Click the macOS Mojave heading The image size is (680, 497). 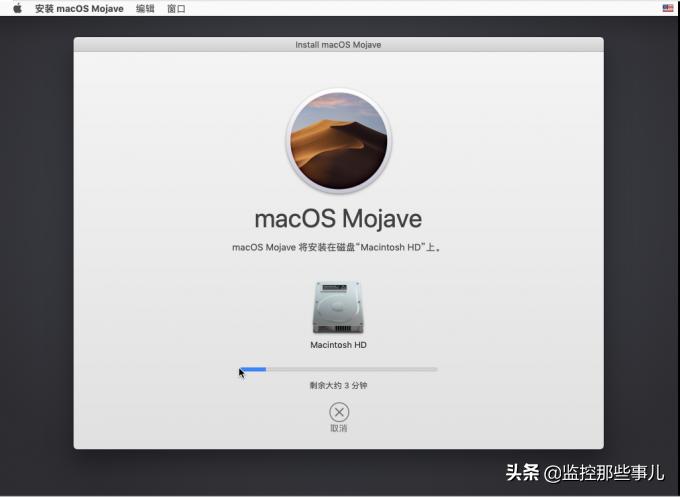[338, 219]
